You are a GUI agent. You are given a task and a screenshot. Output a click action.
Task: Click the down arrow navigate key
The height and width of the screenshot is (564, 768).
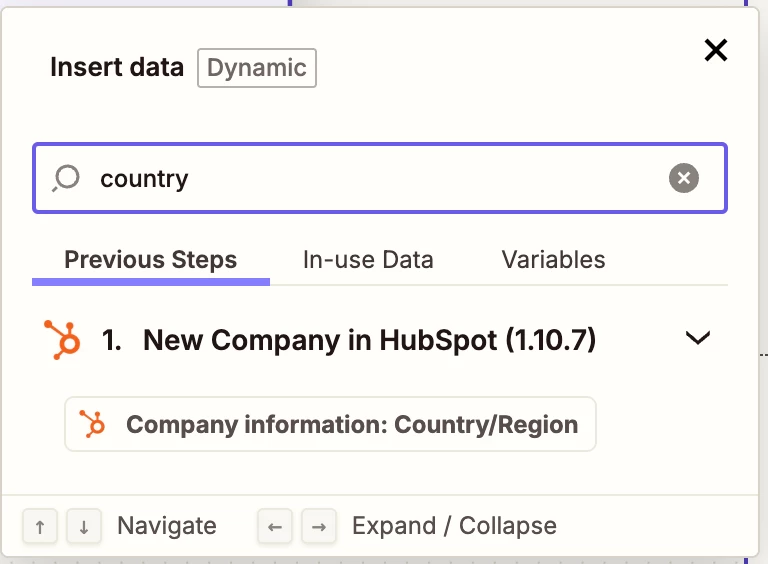[x=84, y=526]
